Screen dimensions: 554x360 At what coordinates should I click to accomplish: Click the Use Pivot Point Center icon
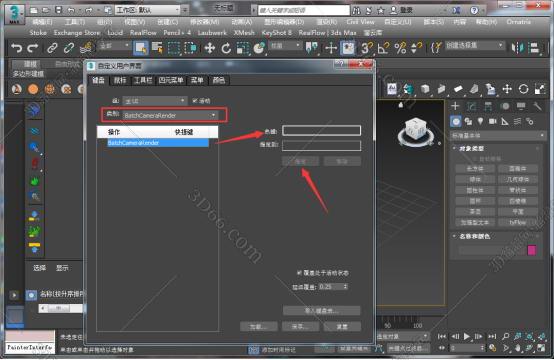coord(312,48)
